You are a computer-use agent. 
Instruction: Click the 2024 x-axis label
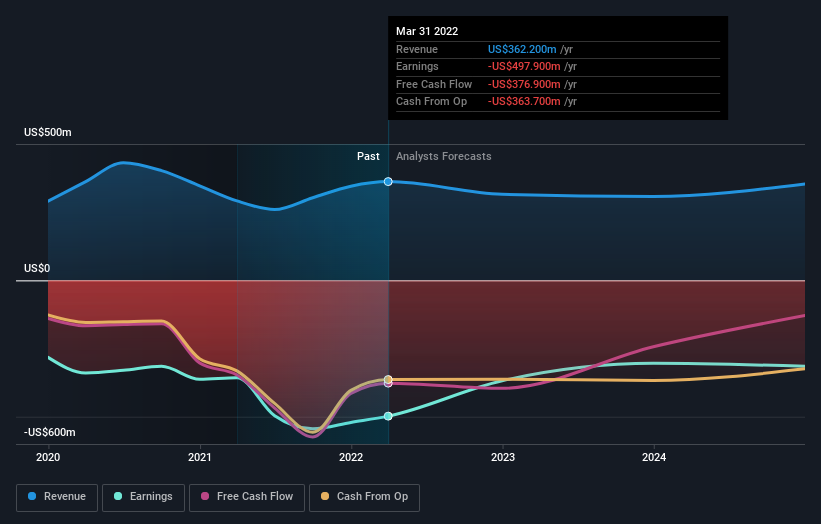[654, 457]
